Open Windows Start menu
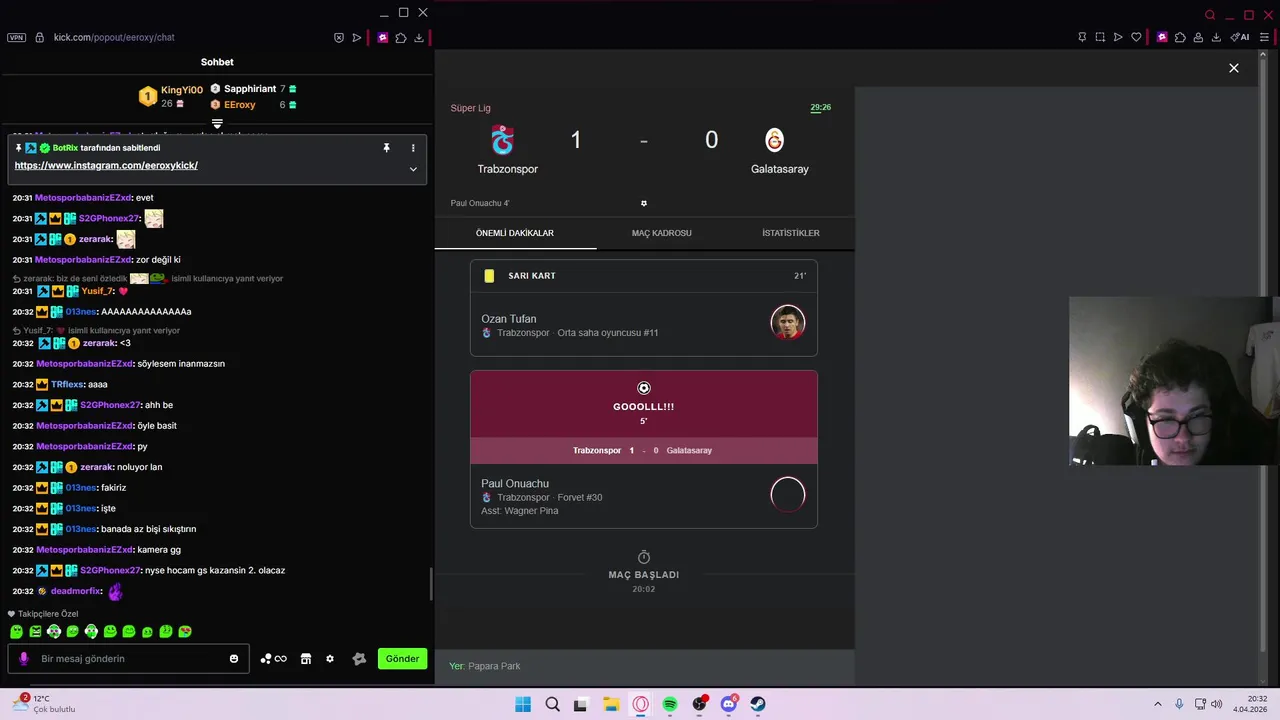This screenshot has width=1280, height=720. pyautogui.click(x=523, y=704)
